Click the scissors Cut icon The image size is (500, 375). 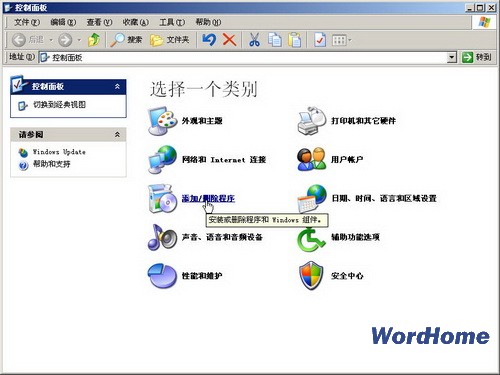point(255,40)
